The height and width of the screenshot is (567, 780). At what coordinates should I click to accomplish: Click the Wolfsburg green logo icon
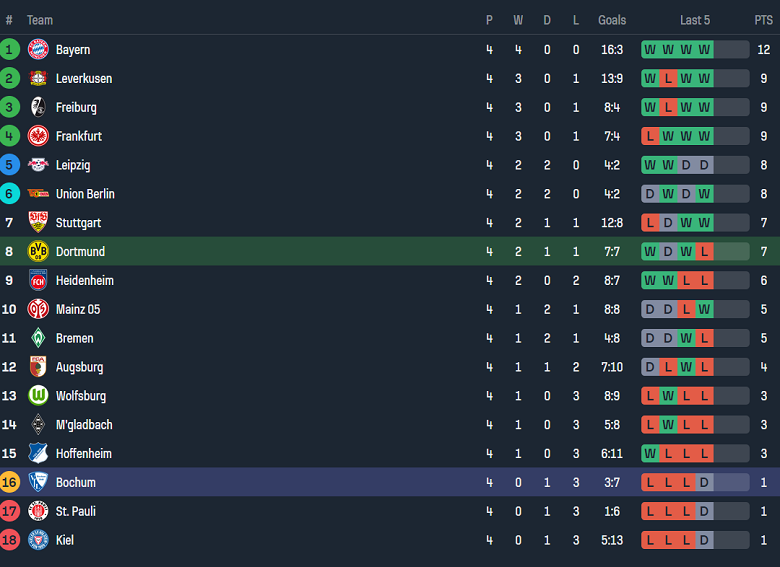(x=38, y=395)
